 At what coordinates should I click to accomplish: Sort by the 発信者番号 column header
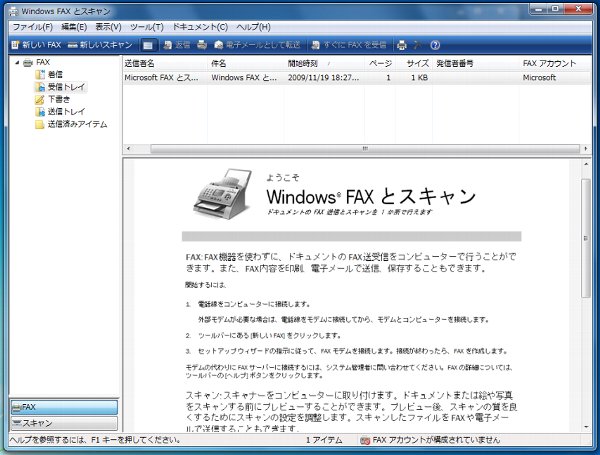[476, 63]
